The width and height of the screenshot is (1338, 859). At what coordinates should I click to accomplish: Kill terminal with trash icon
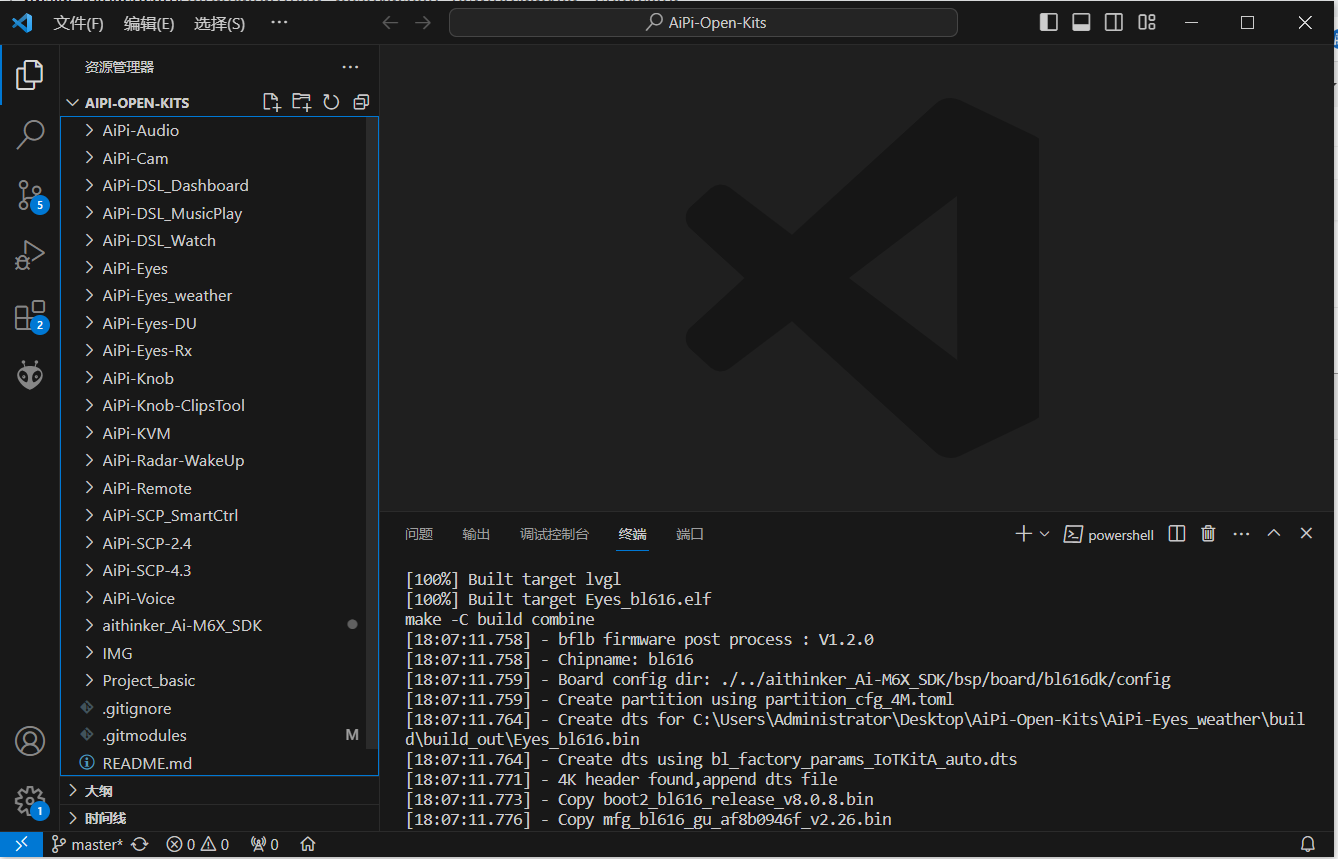point(1208,534)
